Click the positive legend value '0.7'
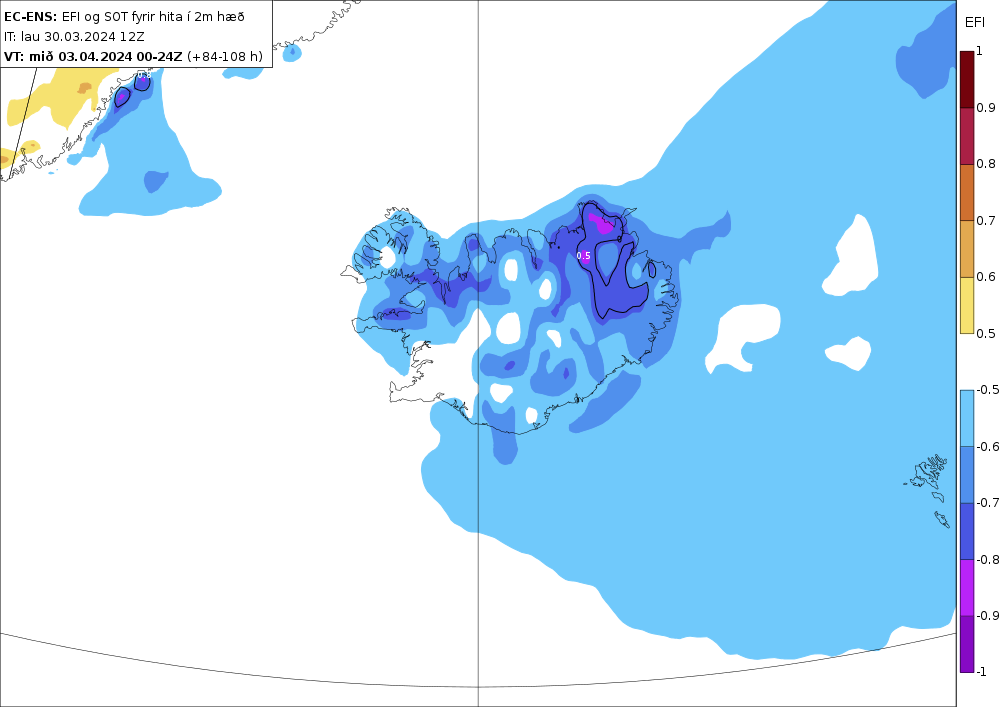Screen dimensions: 1000x707 coord(986,221)
